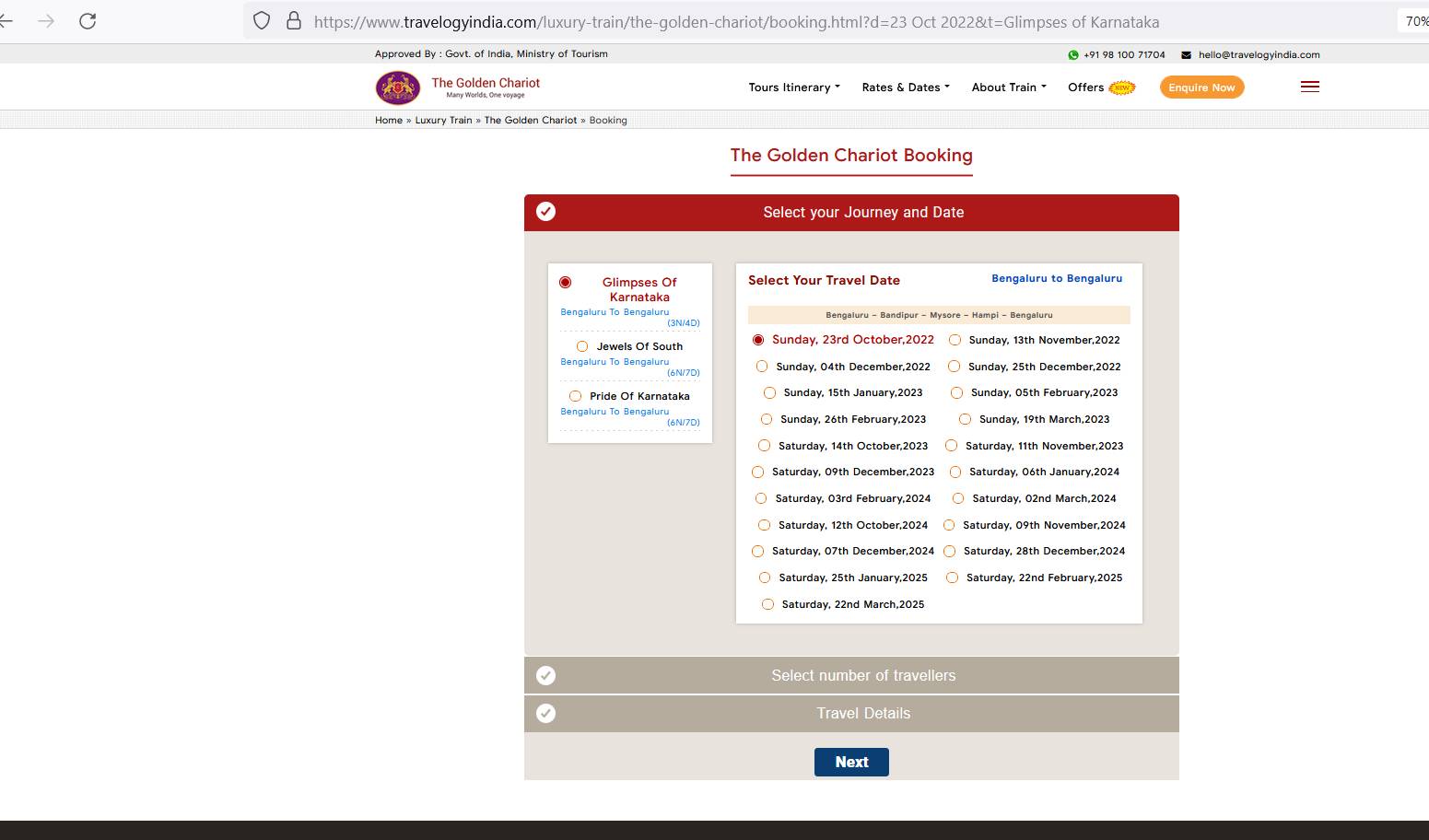
Task: Open the hamburger menu icon
Action: (x=1309, y=87)
